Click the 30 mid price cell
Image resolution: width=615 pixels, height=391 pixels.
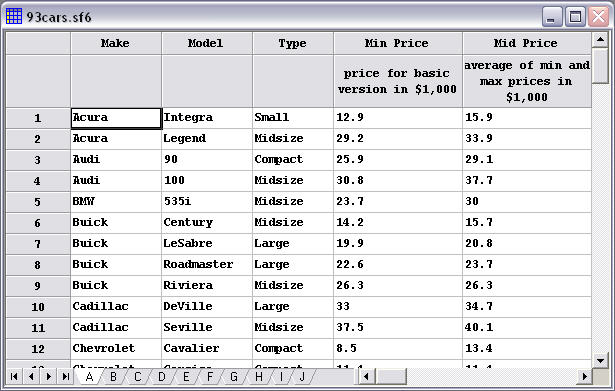coord(527,202)
